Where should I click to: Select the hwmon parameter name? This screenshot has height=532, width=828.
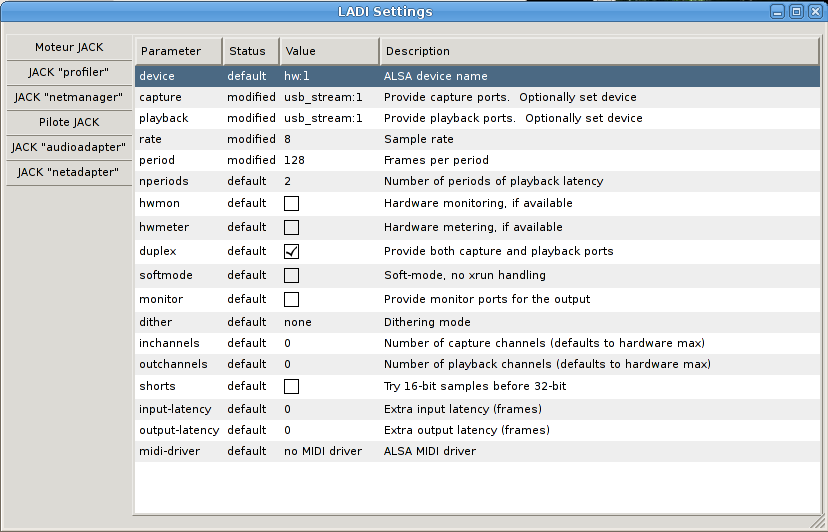(x=159, y=203)
